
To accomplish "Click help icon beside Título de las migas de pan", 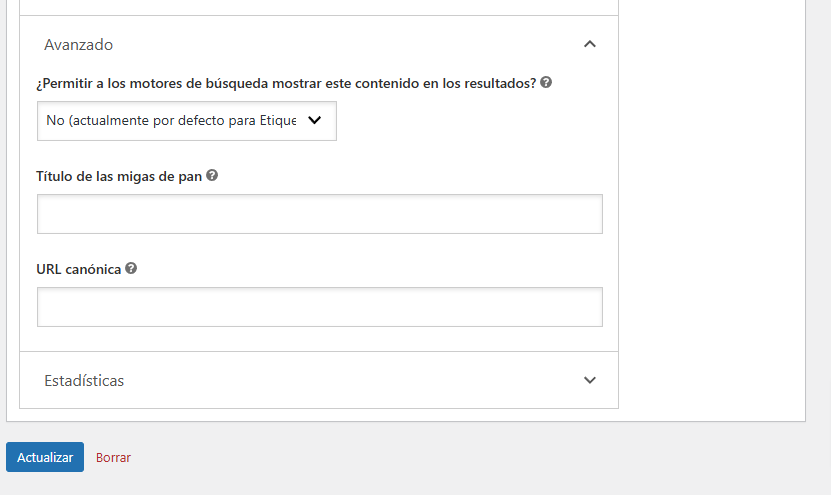I will (212, 175).
